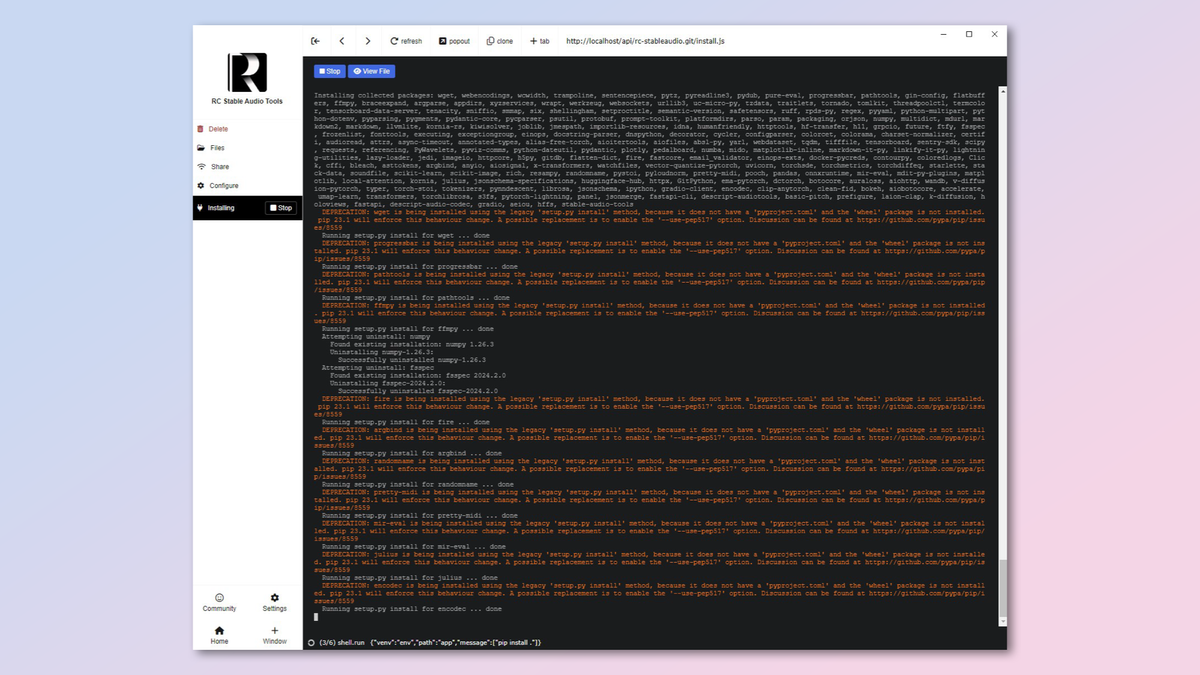Click the exit icon on the toolbar left
The width and height of the screenshot is (1200, 675).
point(315,41)
